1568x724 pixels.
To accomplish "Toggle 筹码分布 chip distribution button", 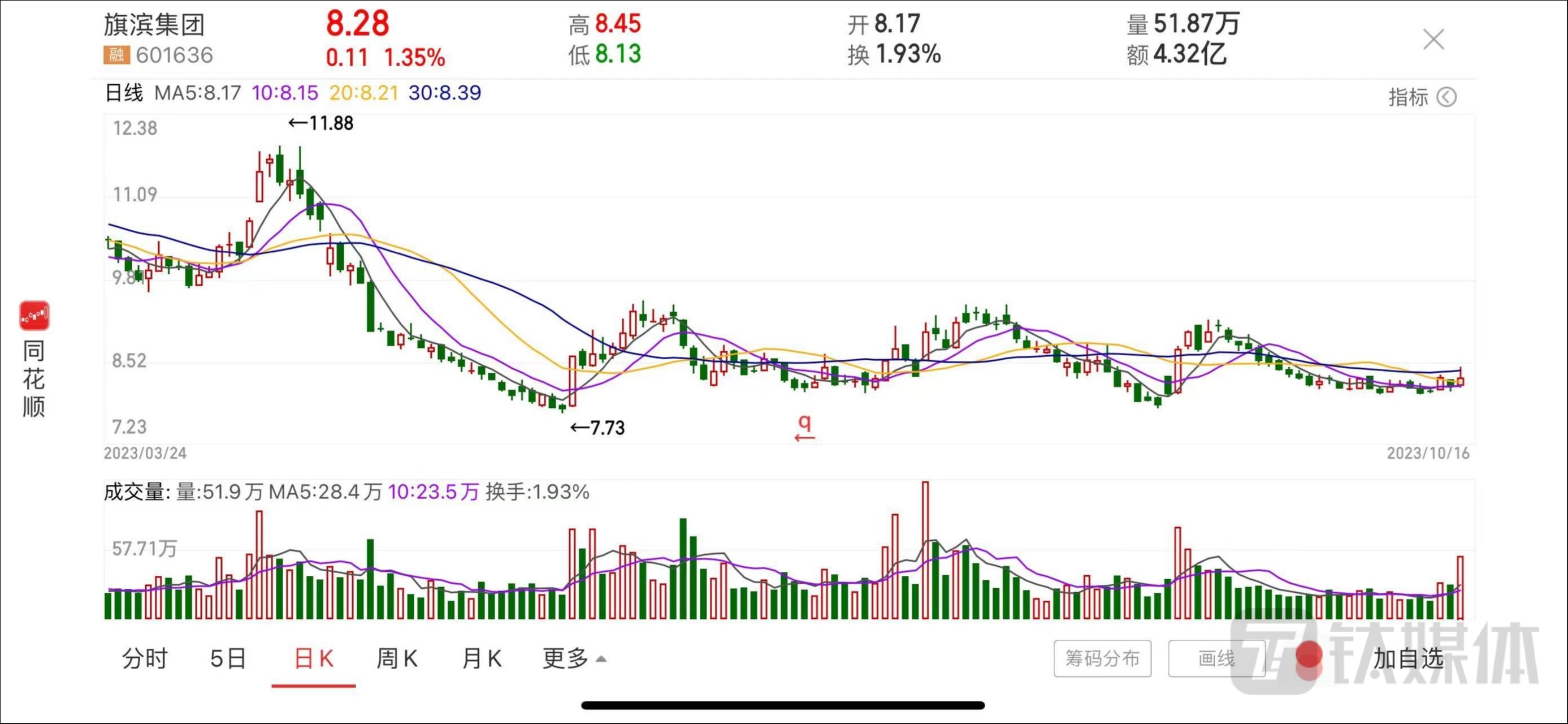I will pos(1102,658).
